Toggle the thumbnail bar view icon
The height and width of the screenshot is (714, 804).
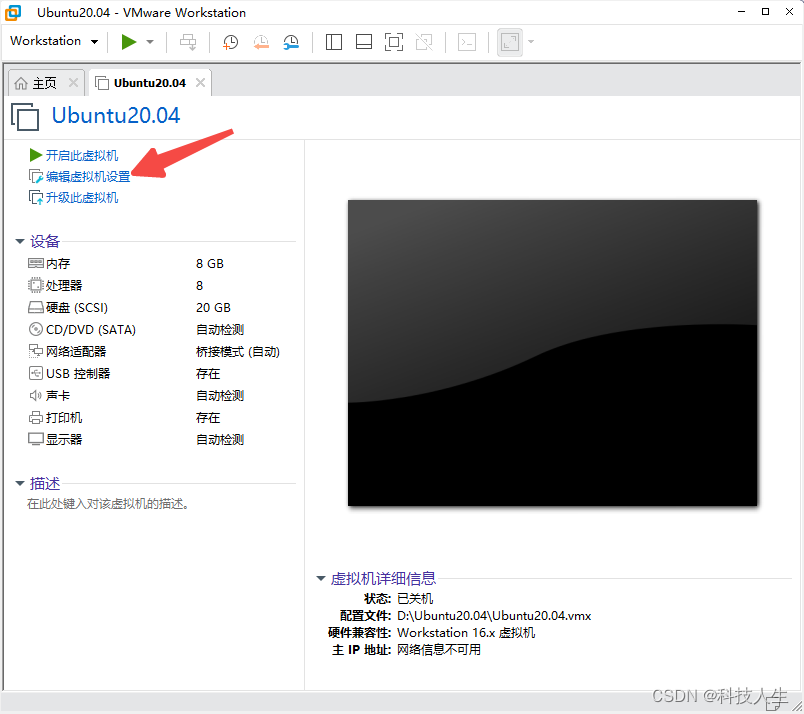tap(364, 42)
